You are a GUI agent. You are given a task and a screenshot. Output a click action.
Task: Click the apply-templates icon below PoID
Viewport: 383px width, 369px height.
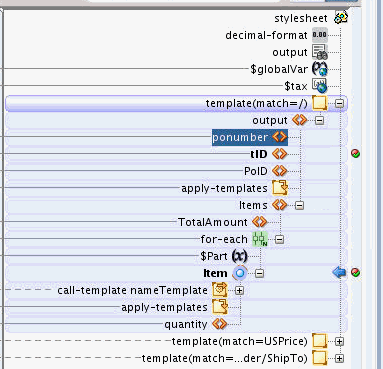[280, 188]
